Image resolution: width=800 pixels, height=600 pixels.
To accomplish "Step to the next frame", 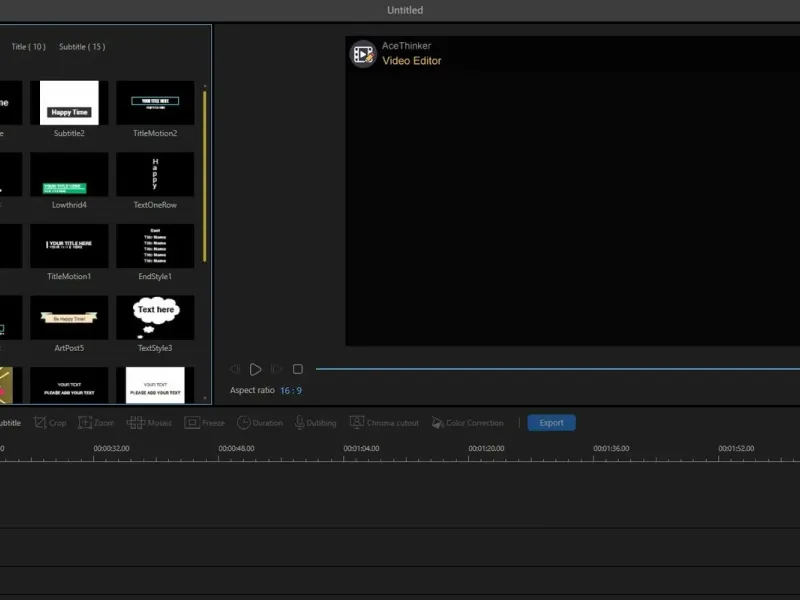I will (276, 369).
